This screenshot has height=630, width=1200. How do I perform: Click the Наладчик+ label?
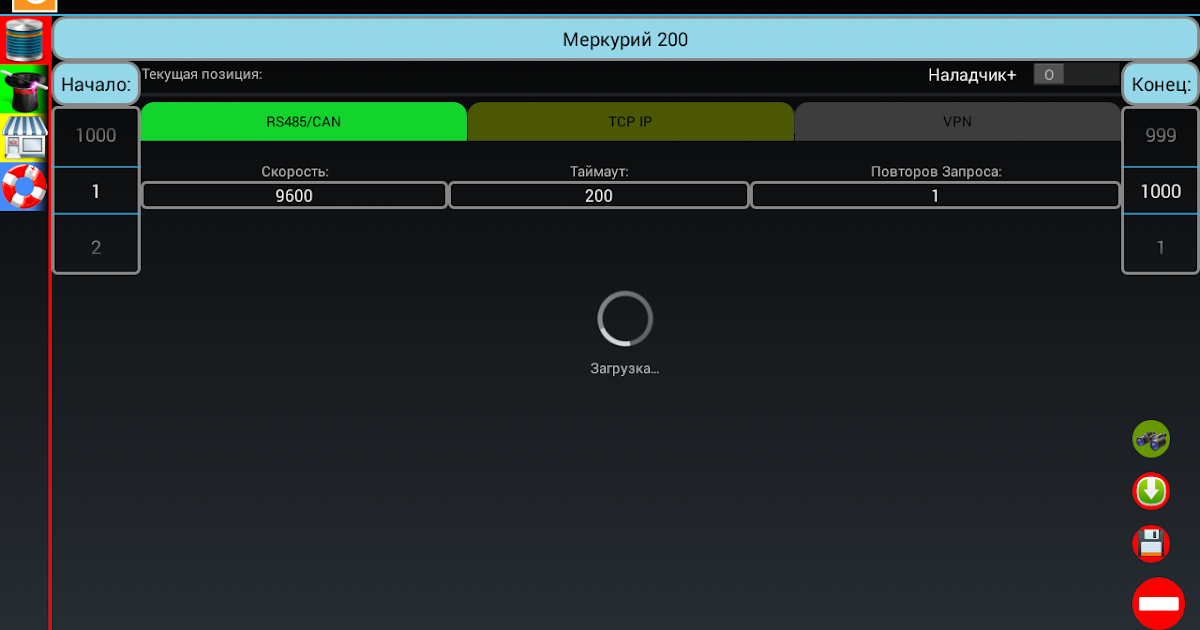[x=972, y=75]
